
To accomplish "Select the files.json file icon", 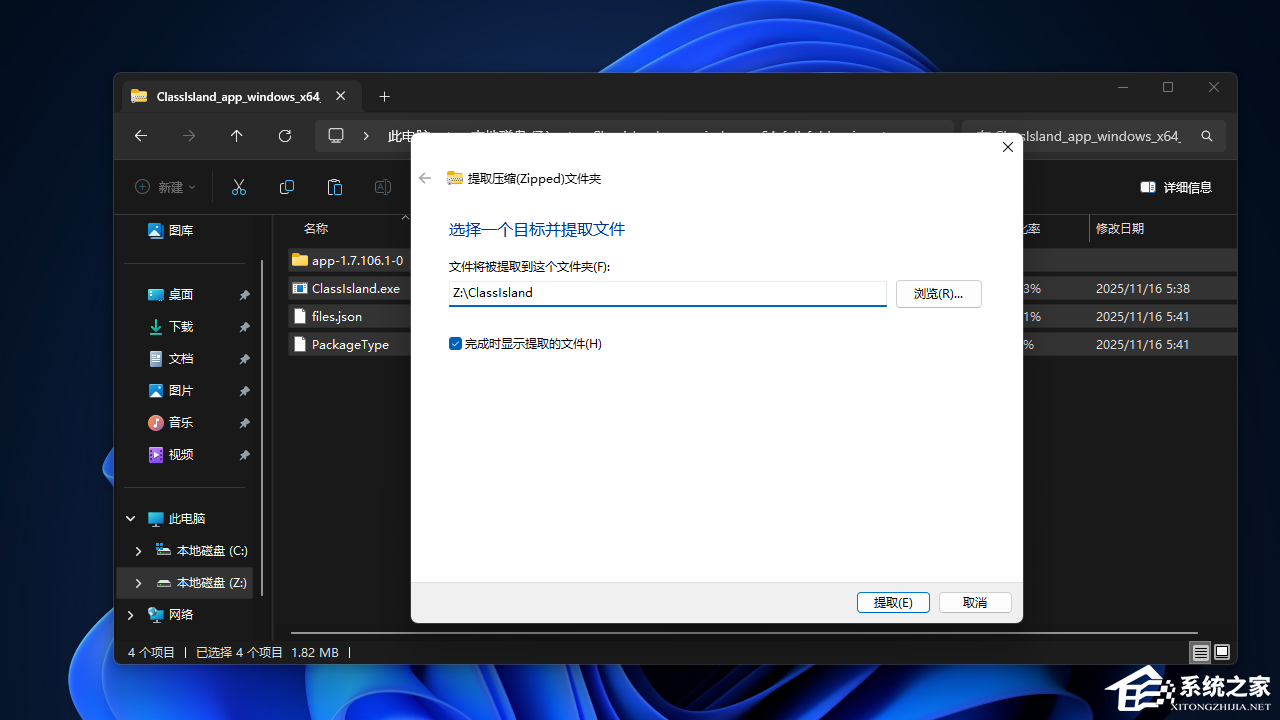I will [x=300, y=316].
